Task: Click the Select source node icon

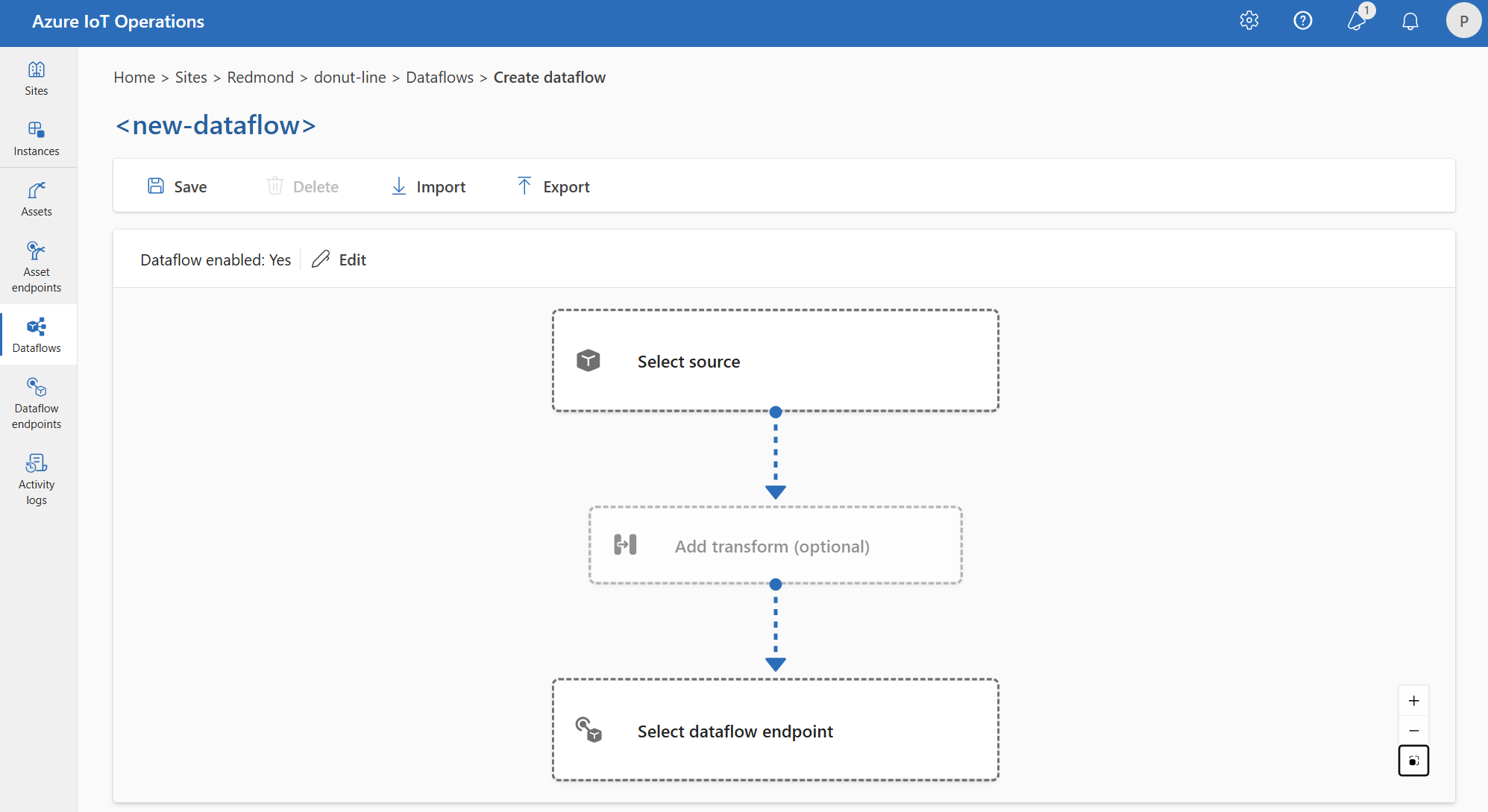Action: (590, 361)
